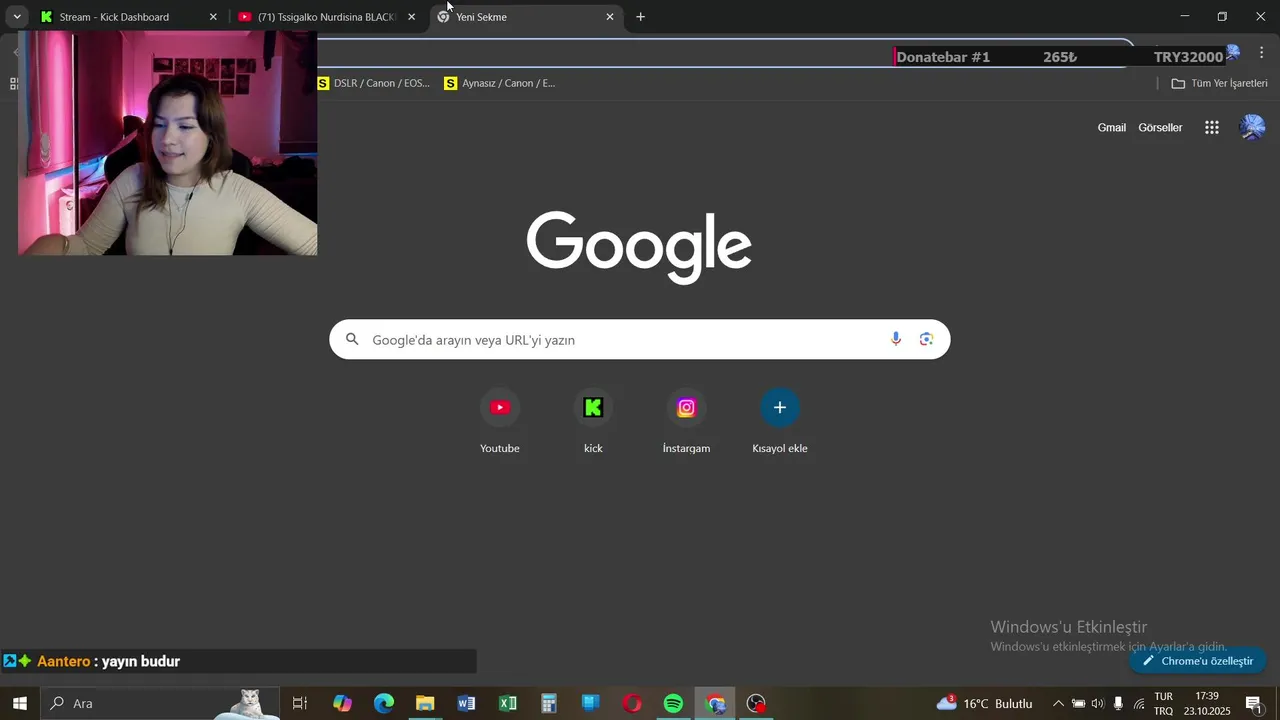Open Excel from the taskbar
1280x720 pixels.
pyautogui.click(x=508, y=703)
